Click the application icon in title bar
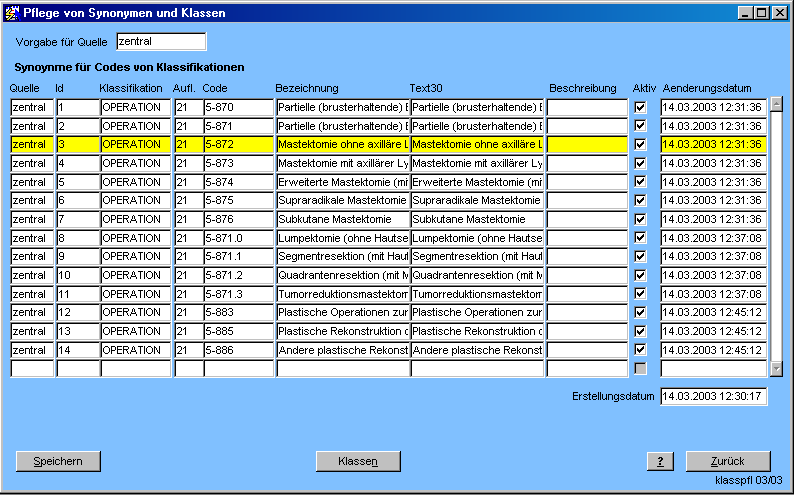Viewport: 794px width, 495px height. coord(11,13)
